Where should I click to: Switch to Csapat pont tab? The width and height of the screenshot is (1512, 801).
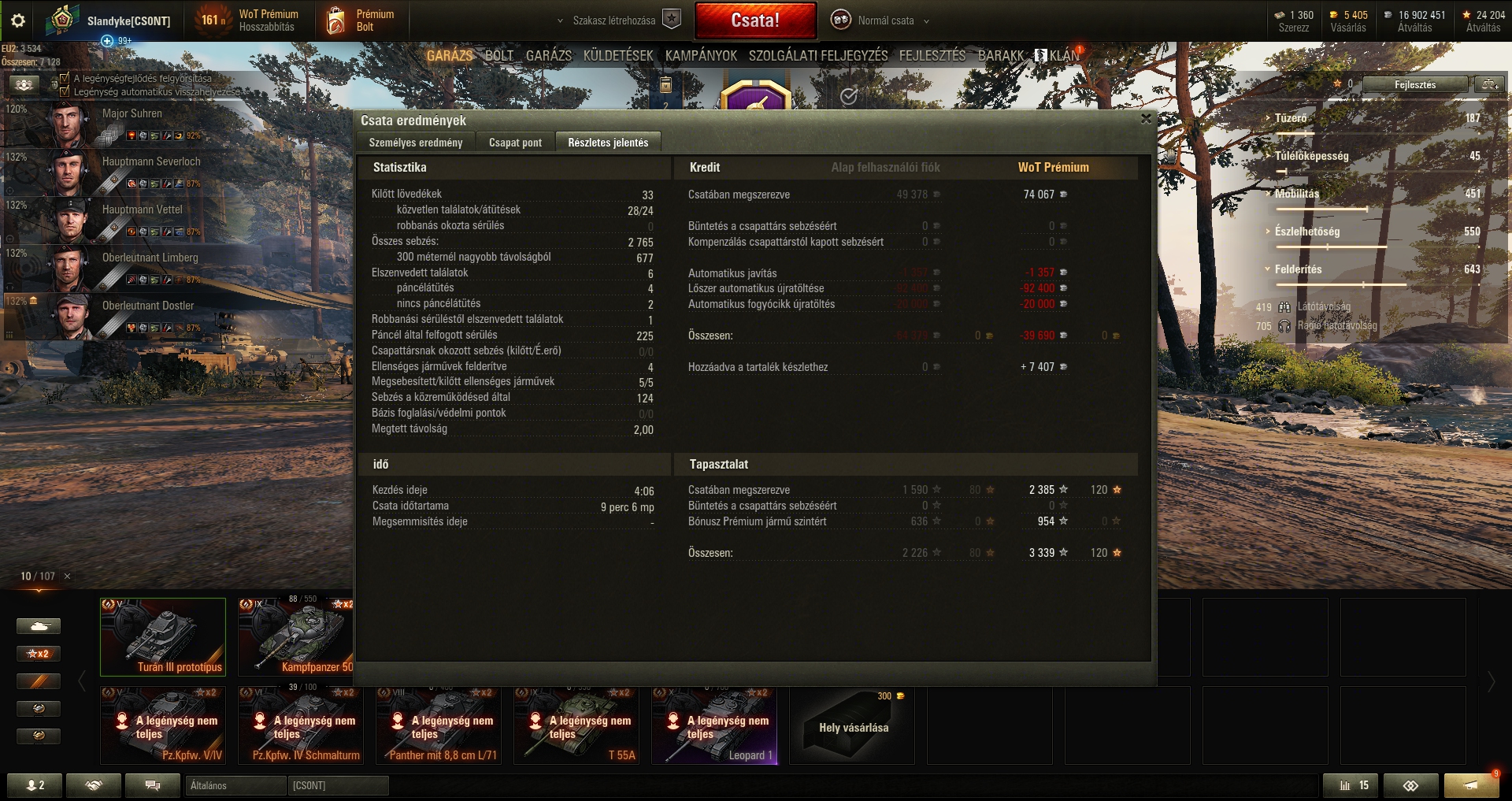click(515, 143)
